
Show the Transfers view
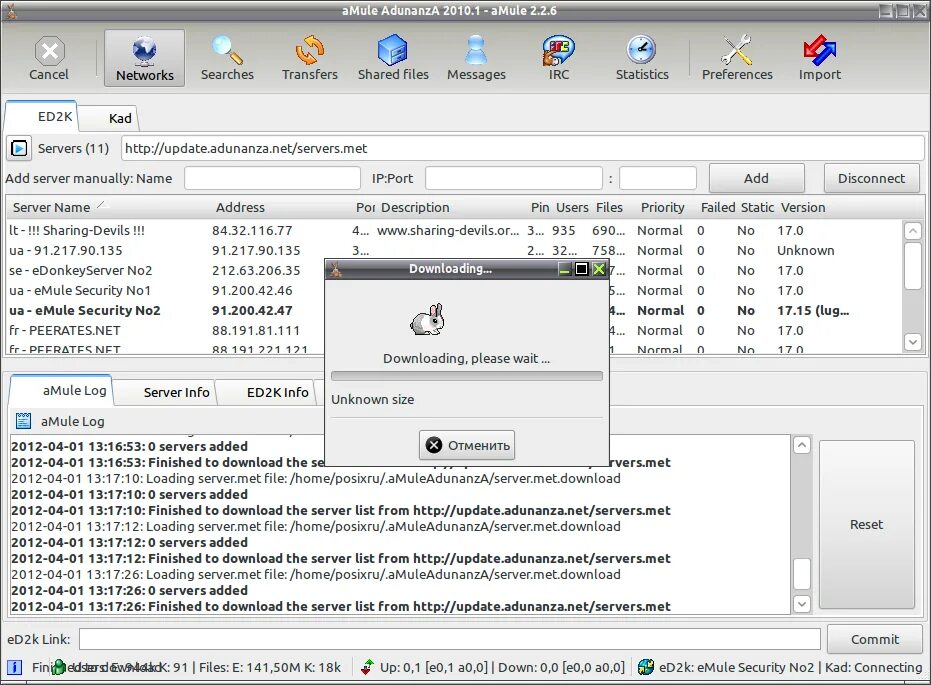[x=309, y=58]
